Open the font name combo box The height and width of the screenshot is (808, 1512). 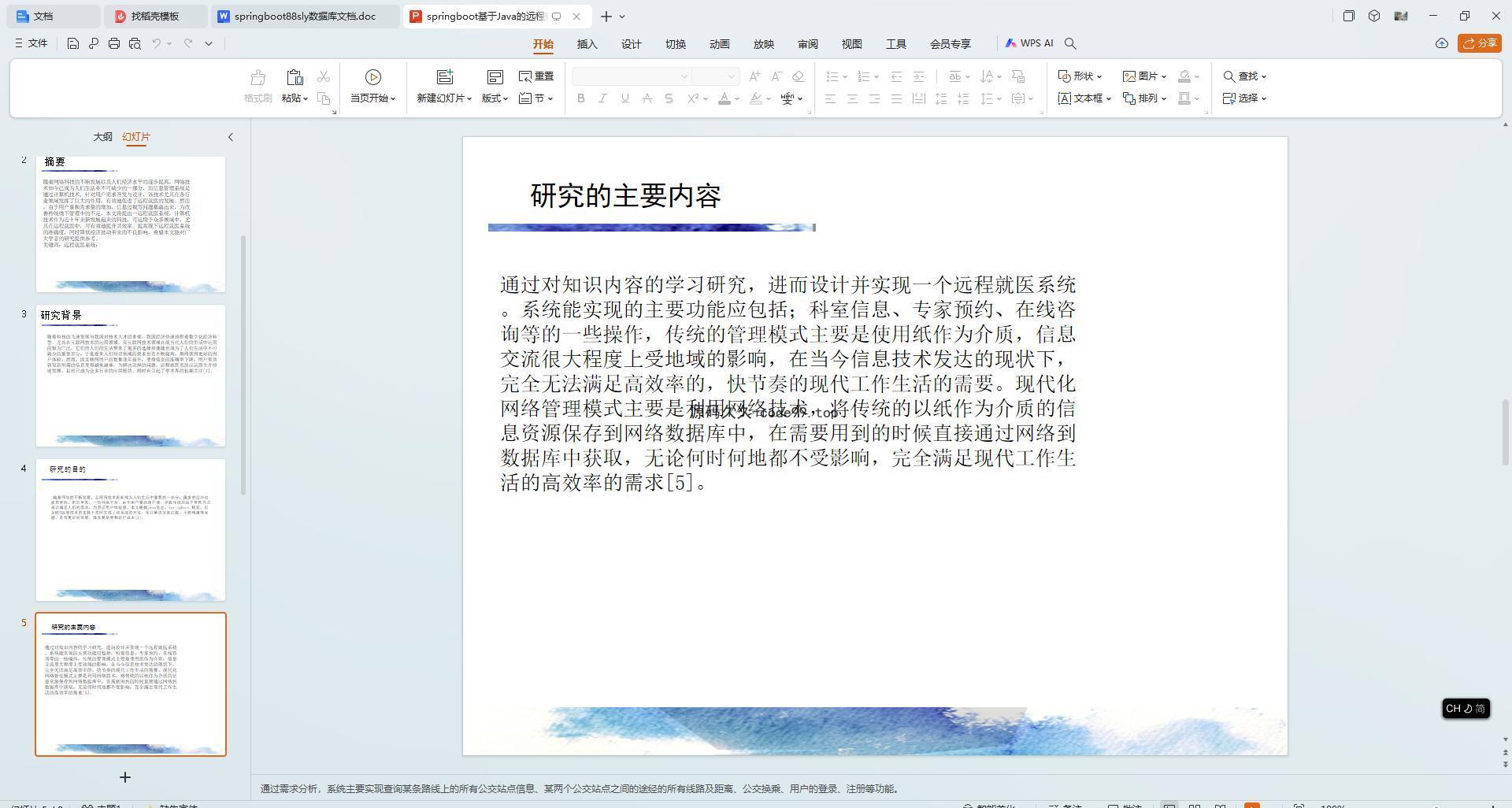[631, 76]
